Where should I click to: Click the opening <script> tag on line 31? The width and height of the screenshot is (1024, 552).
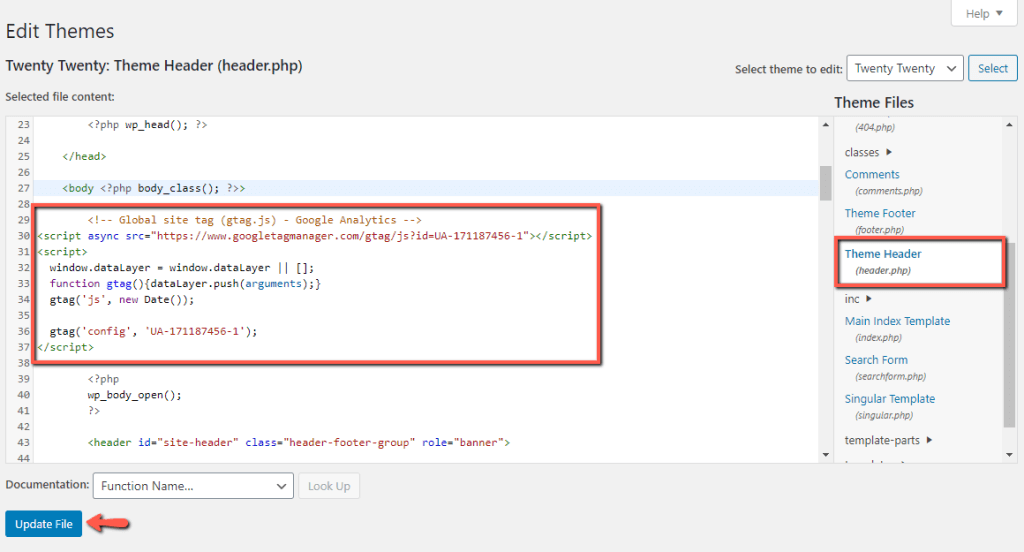(62, 252)
